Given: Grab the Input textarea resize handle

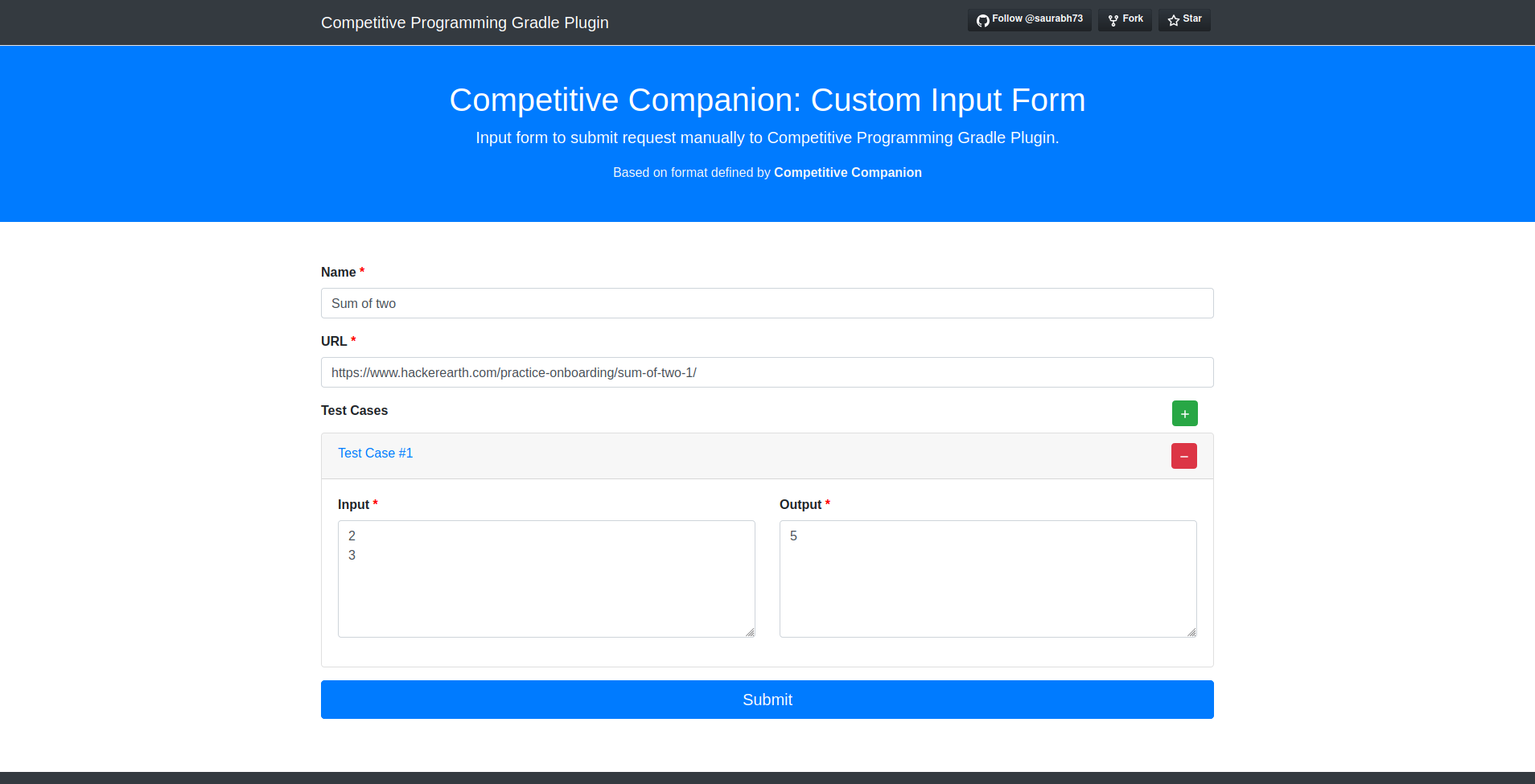Looking at the screenshot, I should click(750, 632).
